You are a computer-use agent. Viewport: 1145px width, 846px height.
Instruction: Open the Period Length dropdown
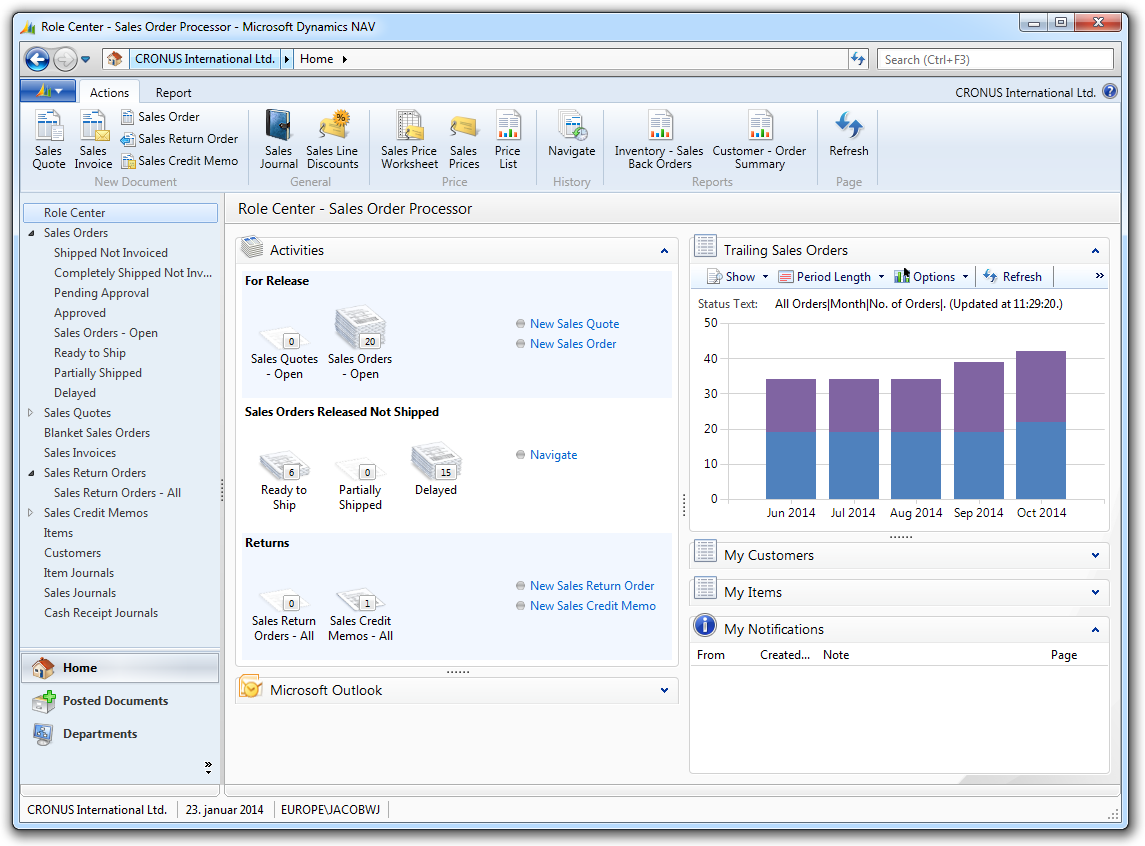(832, 277)
